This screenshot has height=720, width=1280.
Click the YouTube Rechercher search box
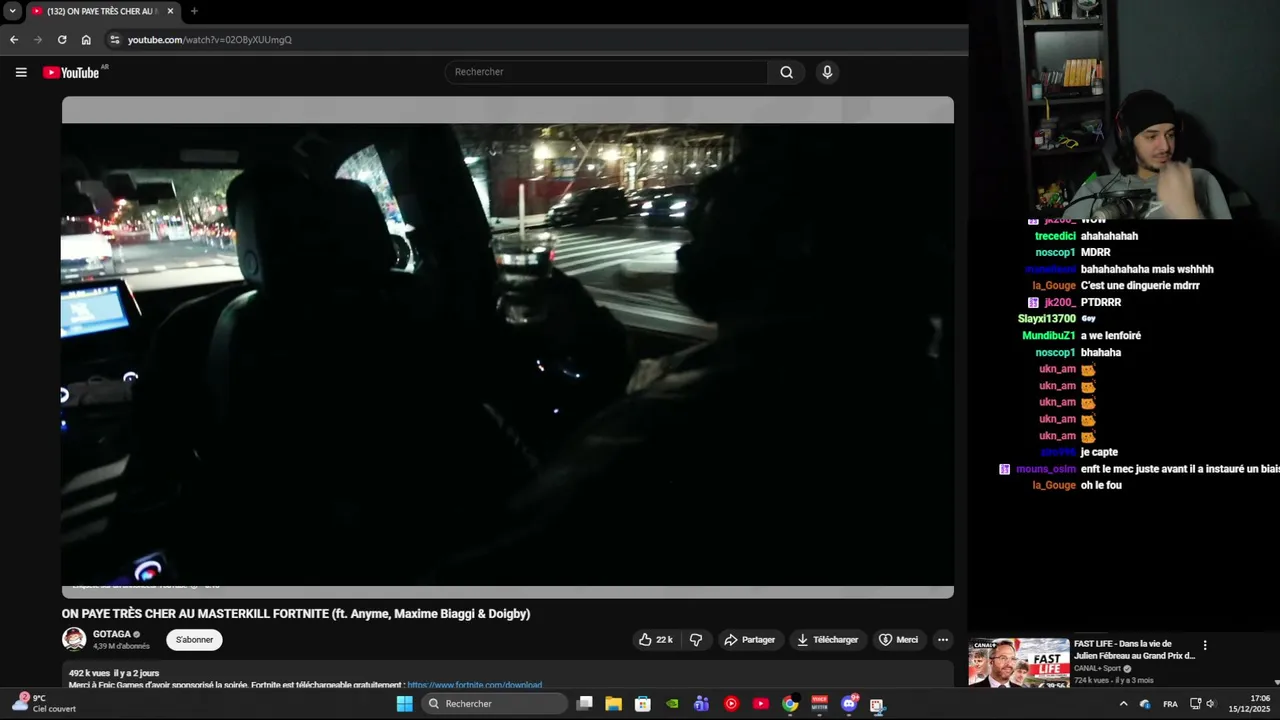606,72
